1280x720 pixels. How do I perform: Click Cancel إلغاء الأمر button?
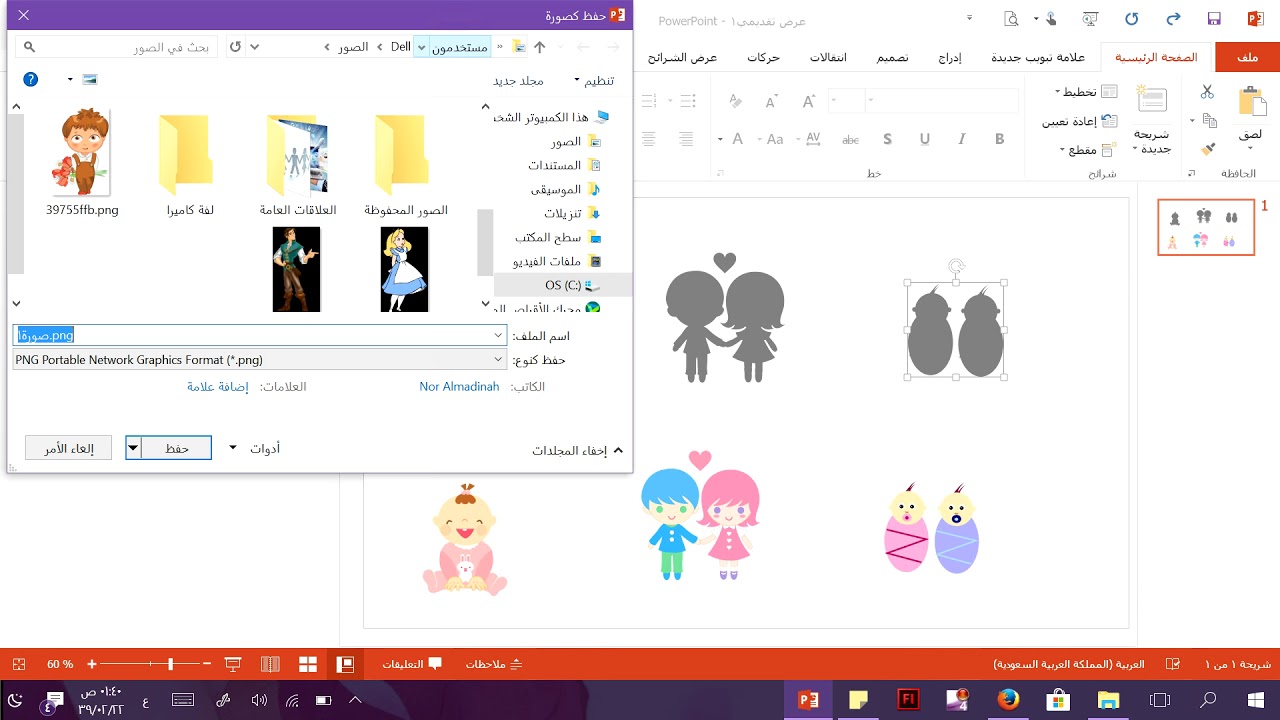(x=68, y=448)
